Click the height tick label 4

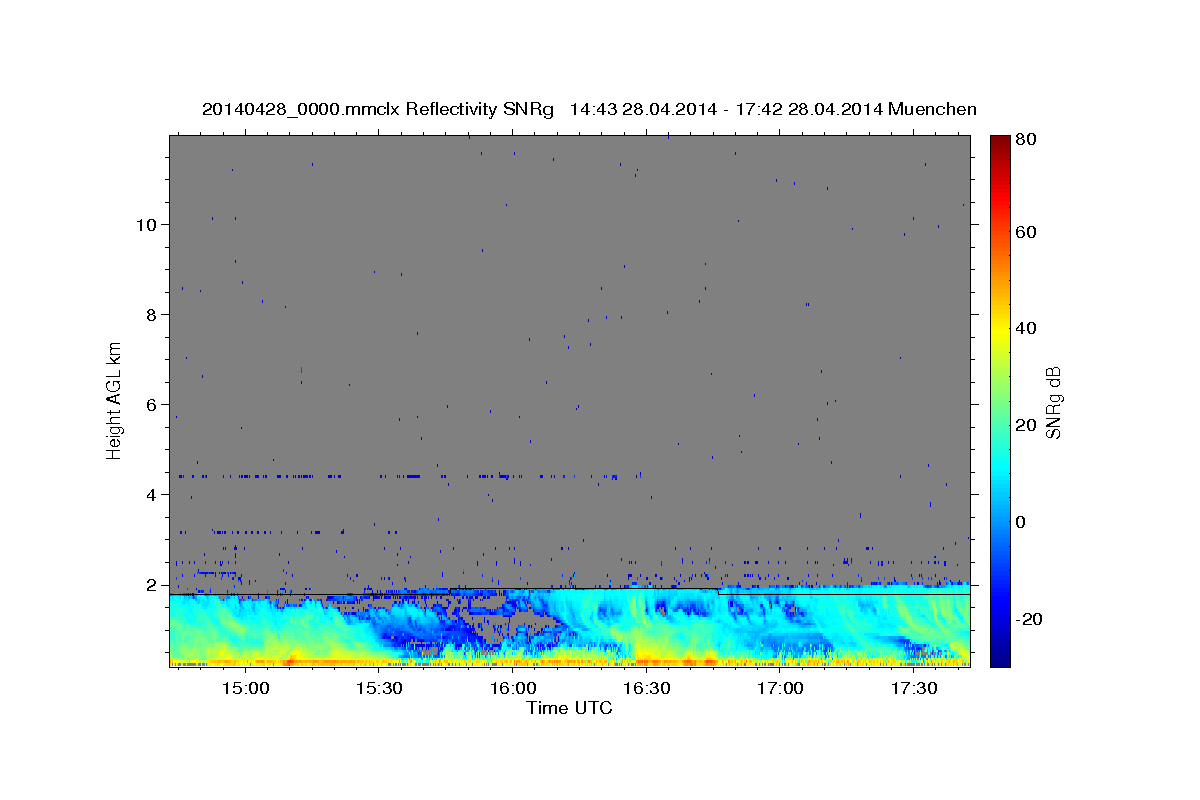click(x=152, y=495)
